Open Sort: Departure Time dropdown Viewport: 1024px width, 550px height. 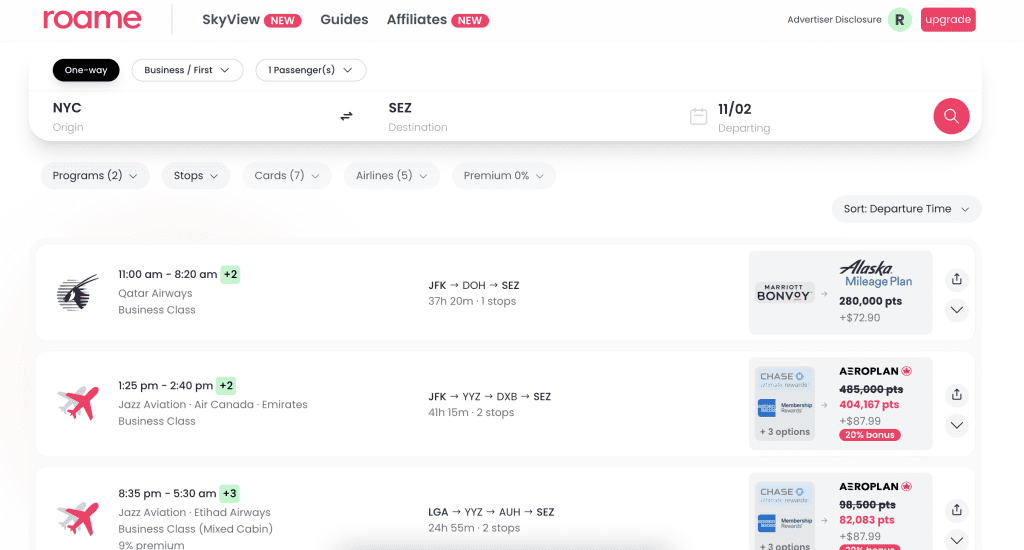tap(906, 209)
